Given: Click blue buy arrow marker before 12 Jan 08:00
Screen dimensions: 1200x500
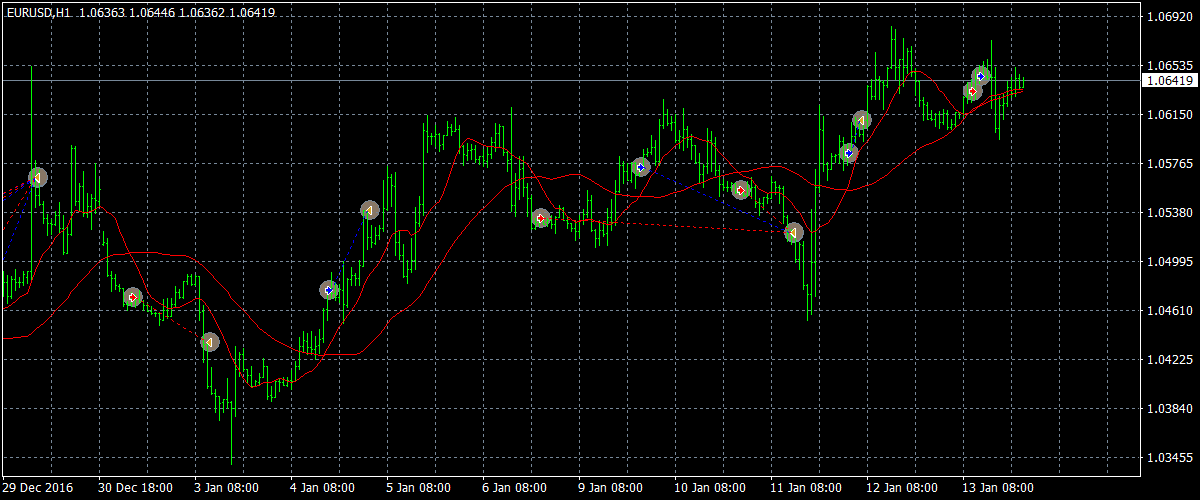Looking at the screenshot, I should coord(849,153).
